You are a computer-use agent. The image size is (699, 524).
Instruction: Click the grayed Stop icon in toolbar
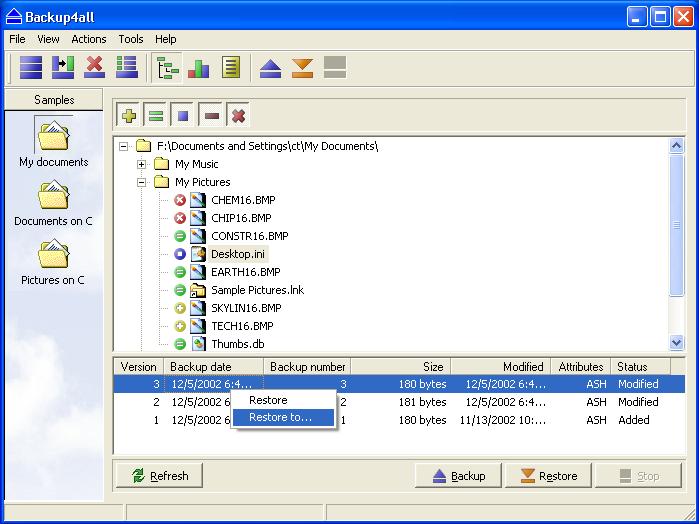(335, 68)
